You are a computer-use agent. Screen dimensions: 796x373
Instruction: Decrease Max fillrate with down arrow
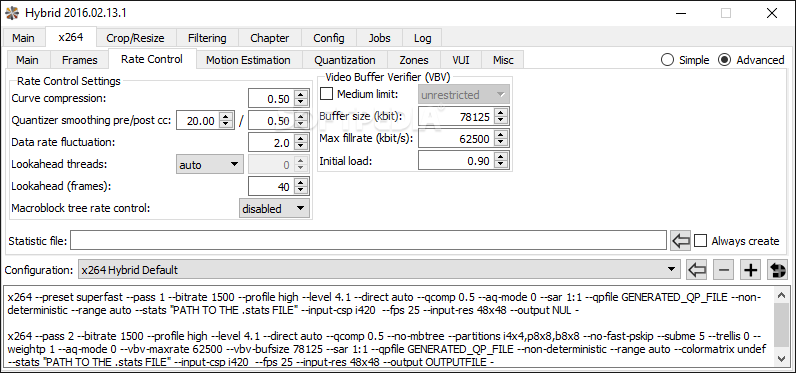(501, 143)
